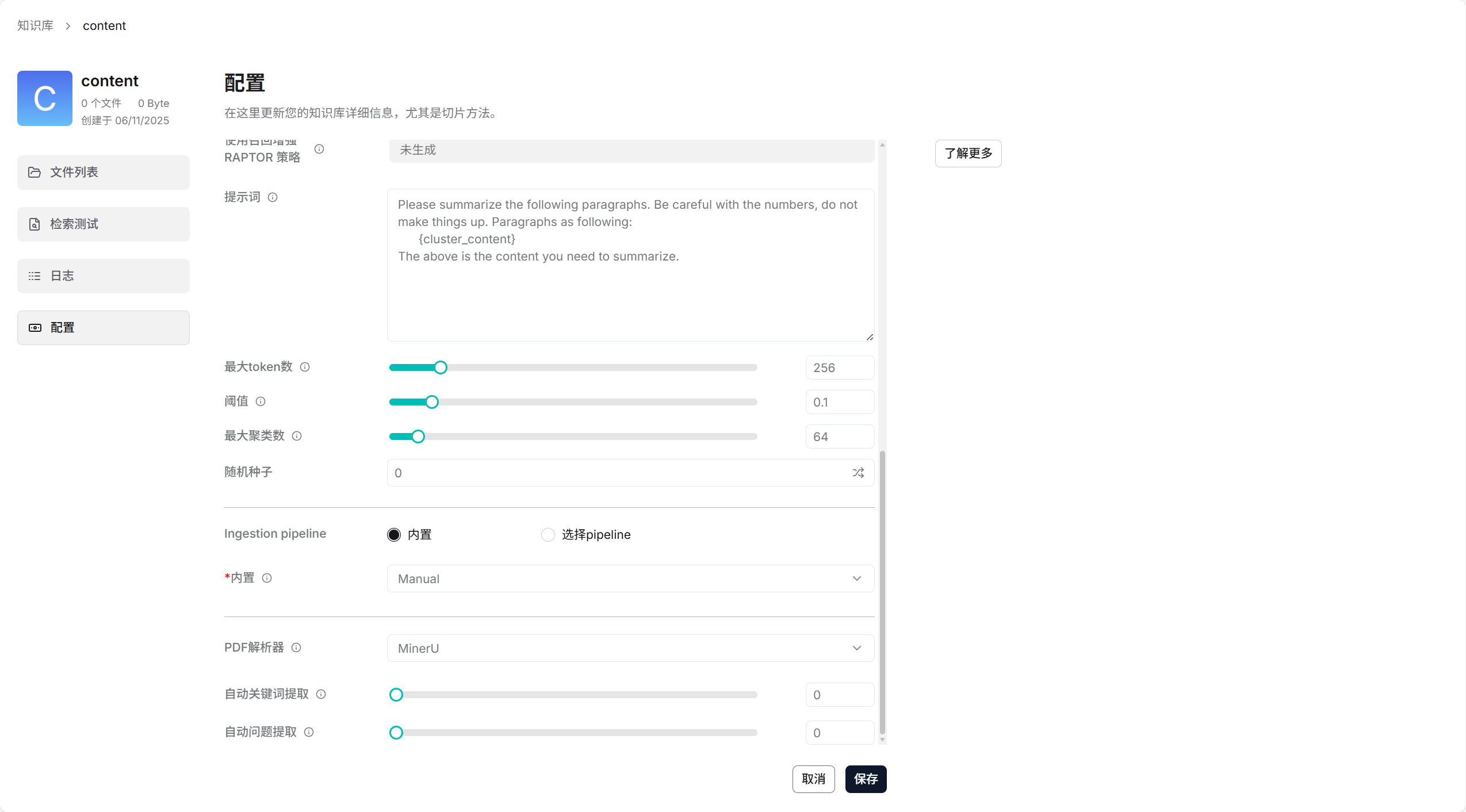Click the info icon next to 最大token数
The image size is (1466, 812).
pyautogui.click(x=305, y=367)
